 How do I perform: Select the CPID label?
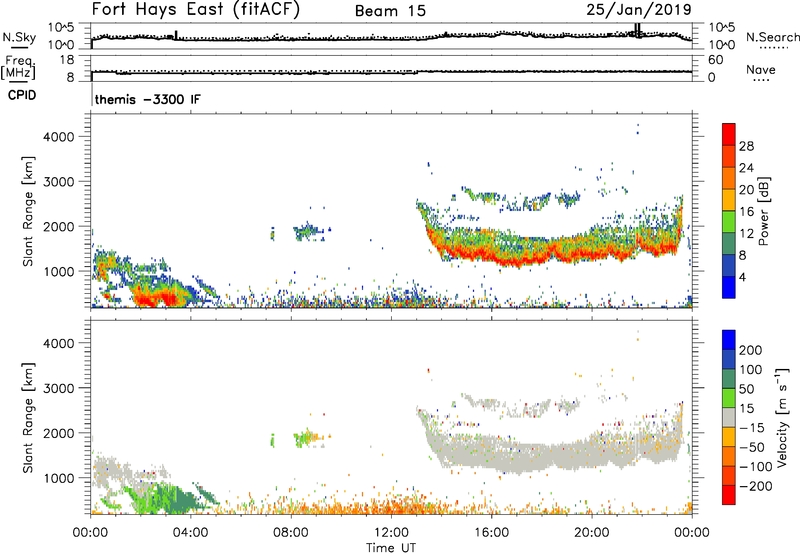[22, 95]
